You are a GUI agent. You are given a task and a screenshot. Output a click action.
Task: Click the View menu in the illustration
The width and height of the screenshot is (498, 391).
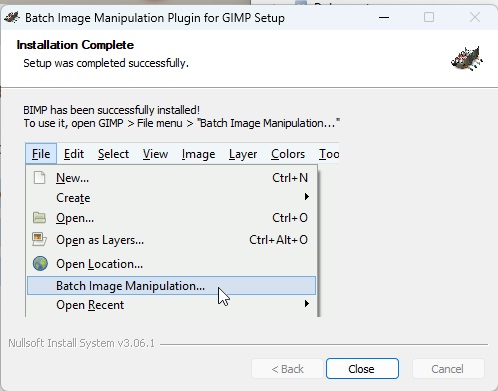155,154
